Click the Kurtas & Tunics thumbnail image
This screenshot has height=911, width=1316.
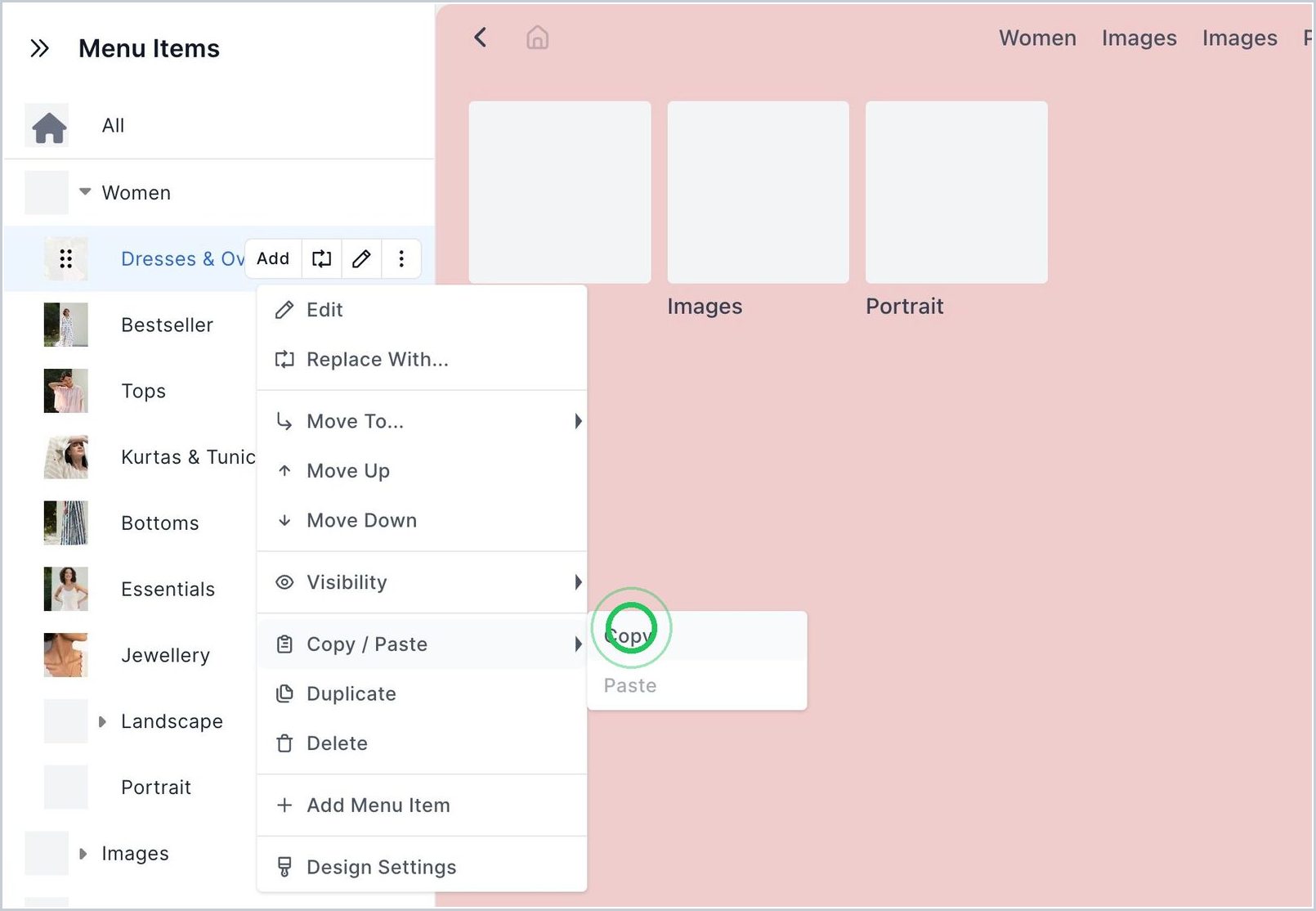click(65, 457)
